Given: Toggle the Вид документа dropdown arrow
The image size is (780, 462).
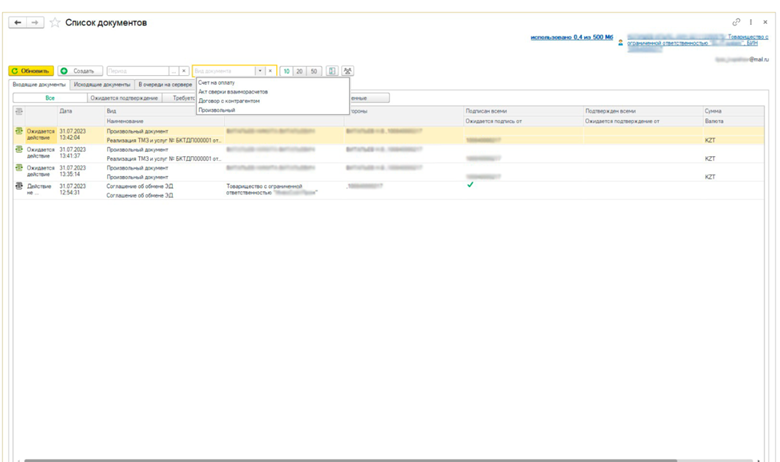Looking at the screenshot, I should [259, 71].
